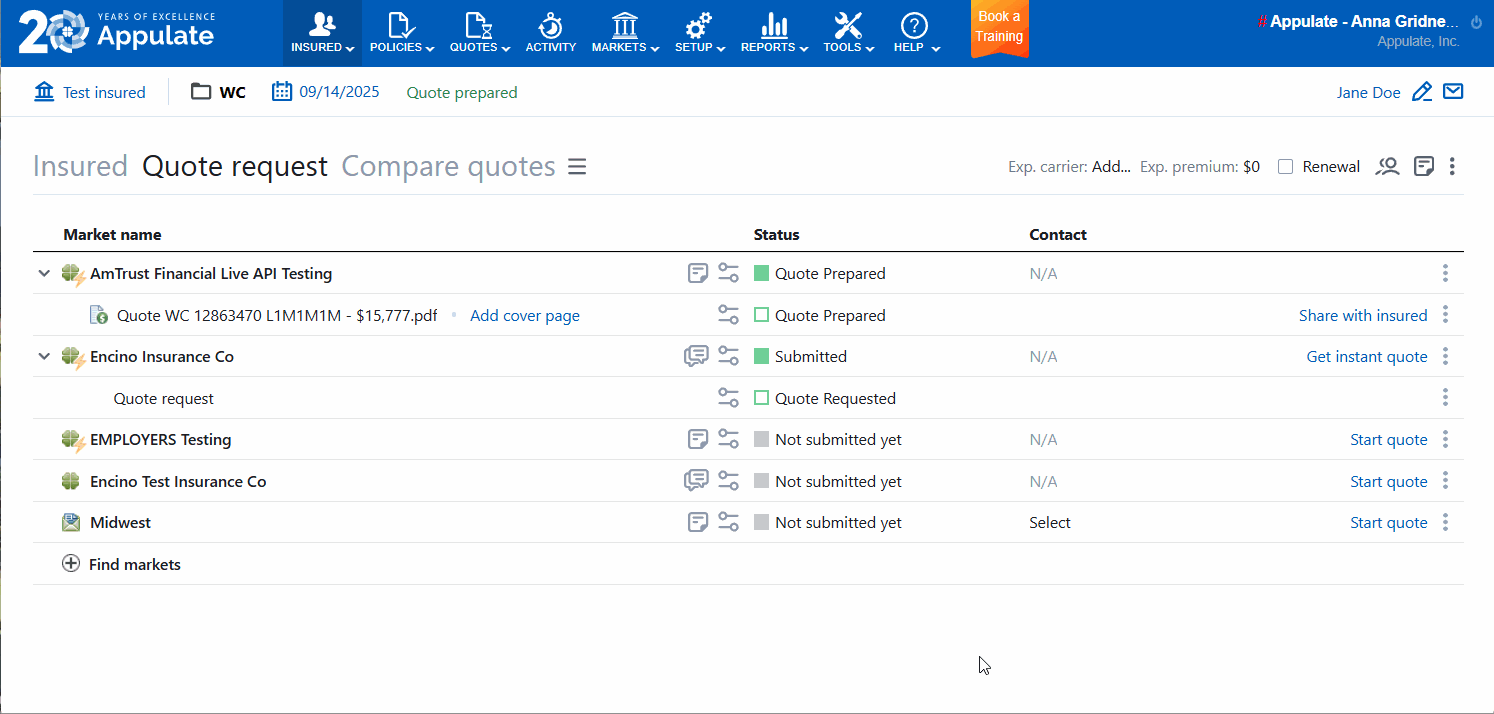The height and width of the screenshot is (714, 1494).
Task: Switch to the Quote request tab
Action: tap(235, 166)
